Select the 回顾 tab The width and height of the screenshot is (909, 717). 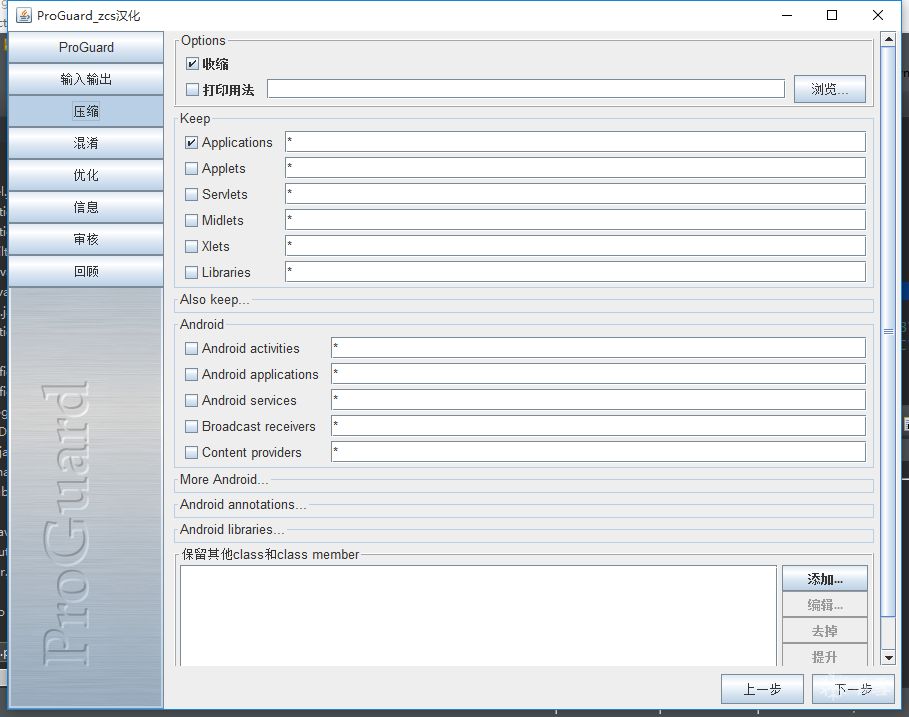(x=86, y=271)
